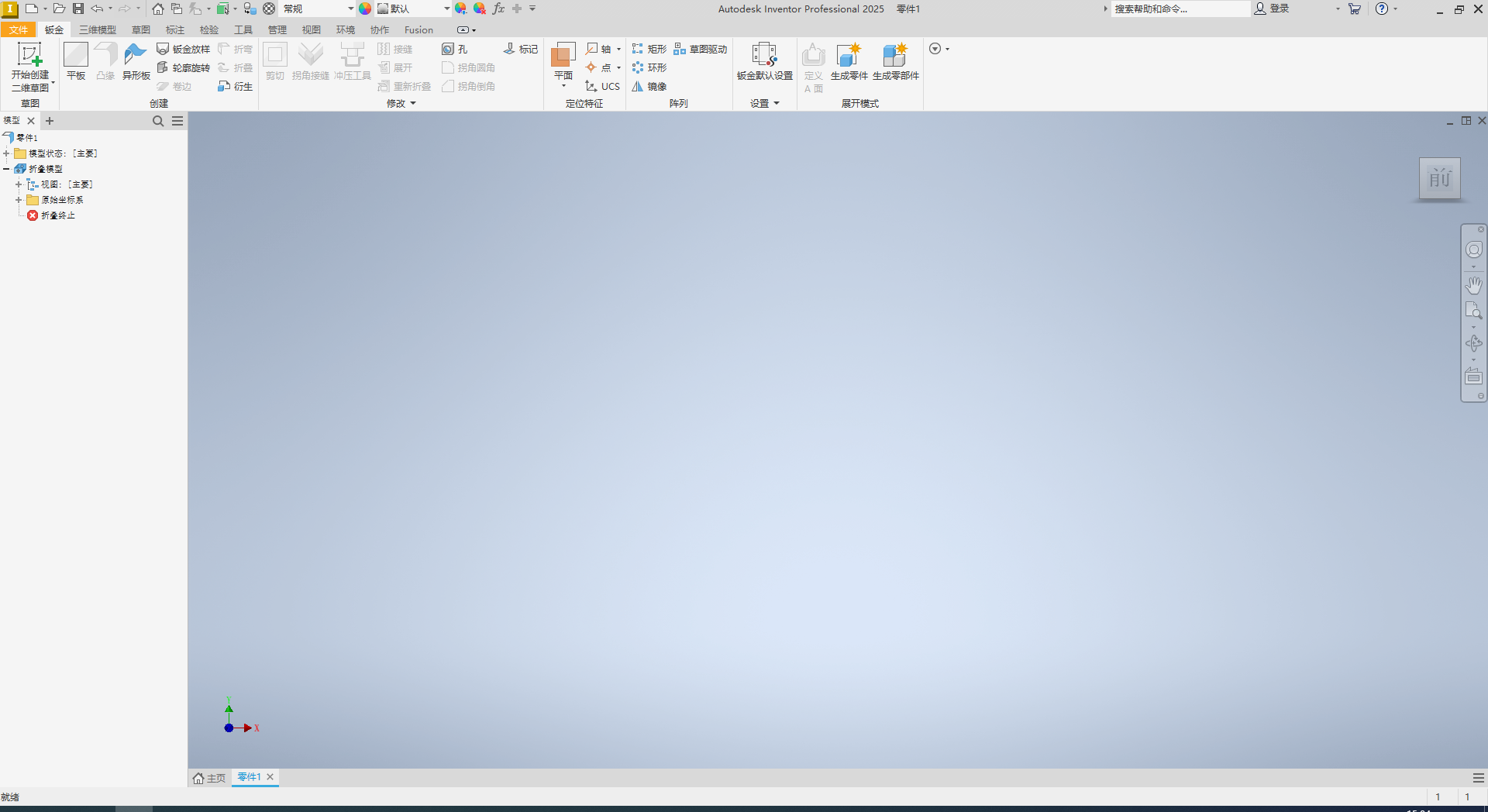Select the Face (平板) sheet metal tool

point(75,62)
